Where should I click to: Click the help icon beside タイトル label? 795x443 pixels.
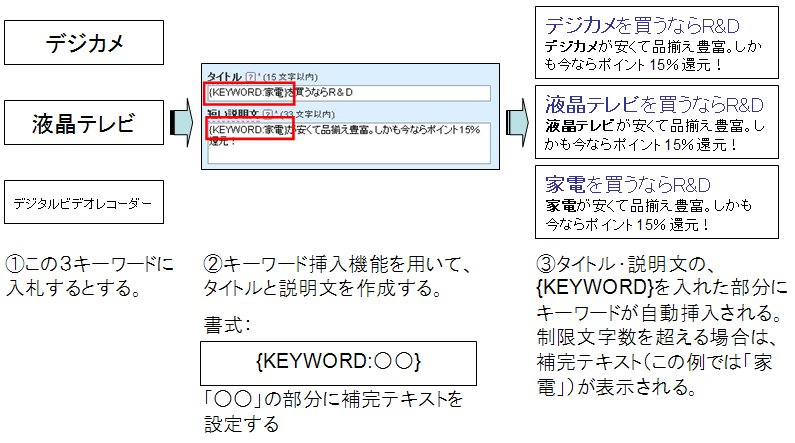coord(250,77)
